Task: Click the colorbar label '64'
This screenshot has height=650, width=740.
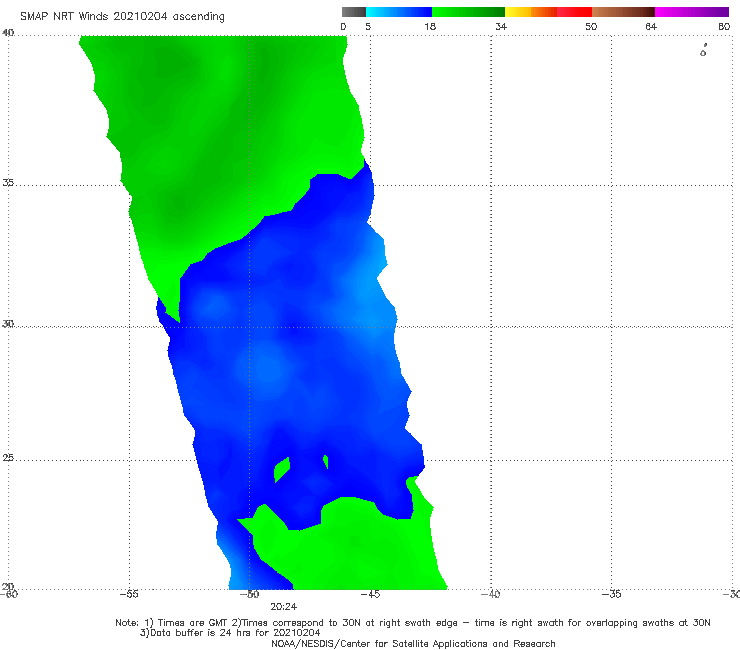Action: 651,26
